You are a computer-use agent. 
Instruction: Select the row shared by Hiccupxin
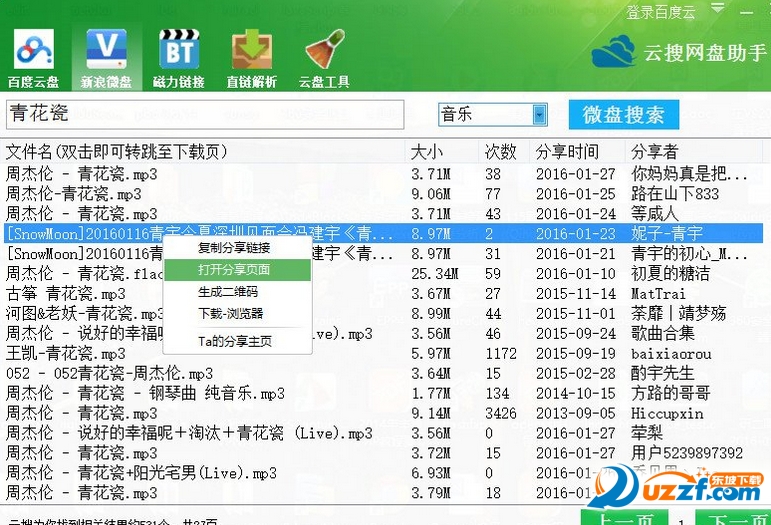pyautogui.click(x=384, y=413)
